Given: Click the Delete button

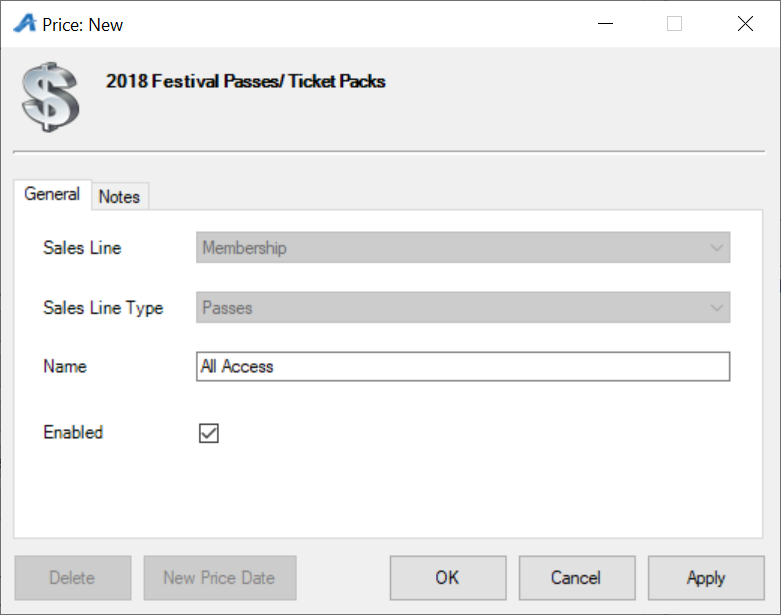Looking at the screenshot, I should click(73, 578).
